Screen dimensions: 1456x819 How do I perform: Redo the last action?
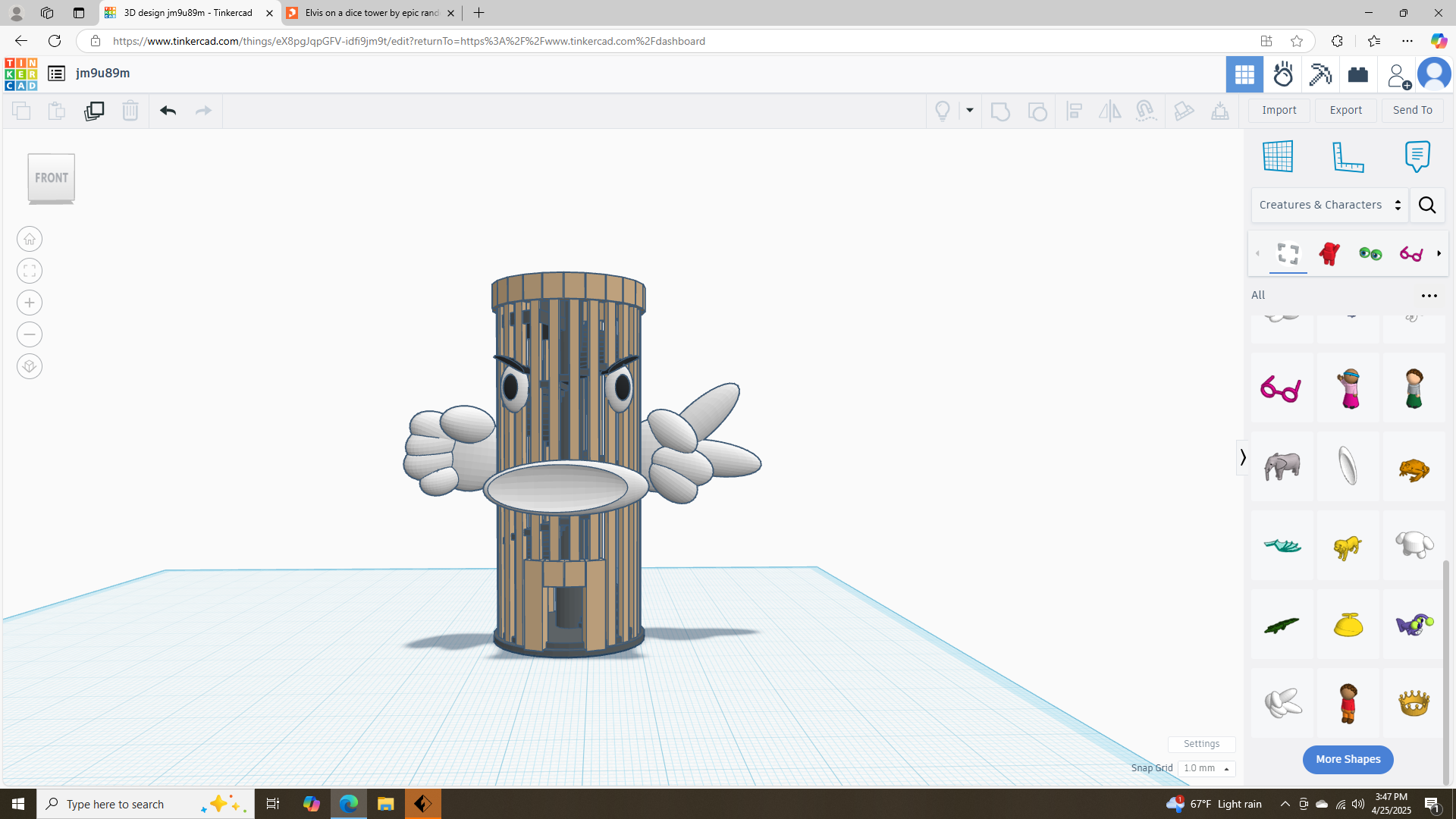click(203, 111)
